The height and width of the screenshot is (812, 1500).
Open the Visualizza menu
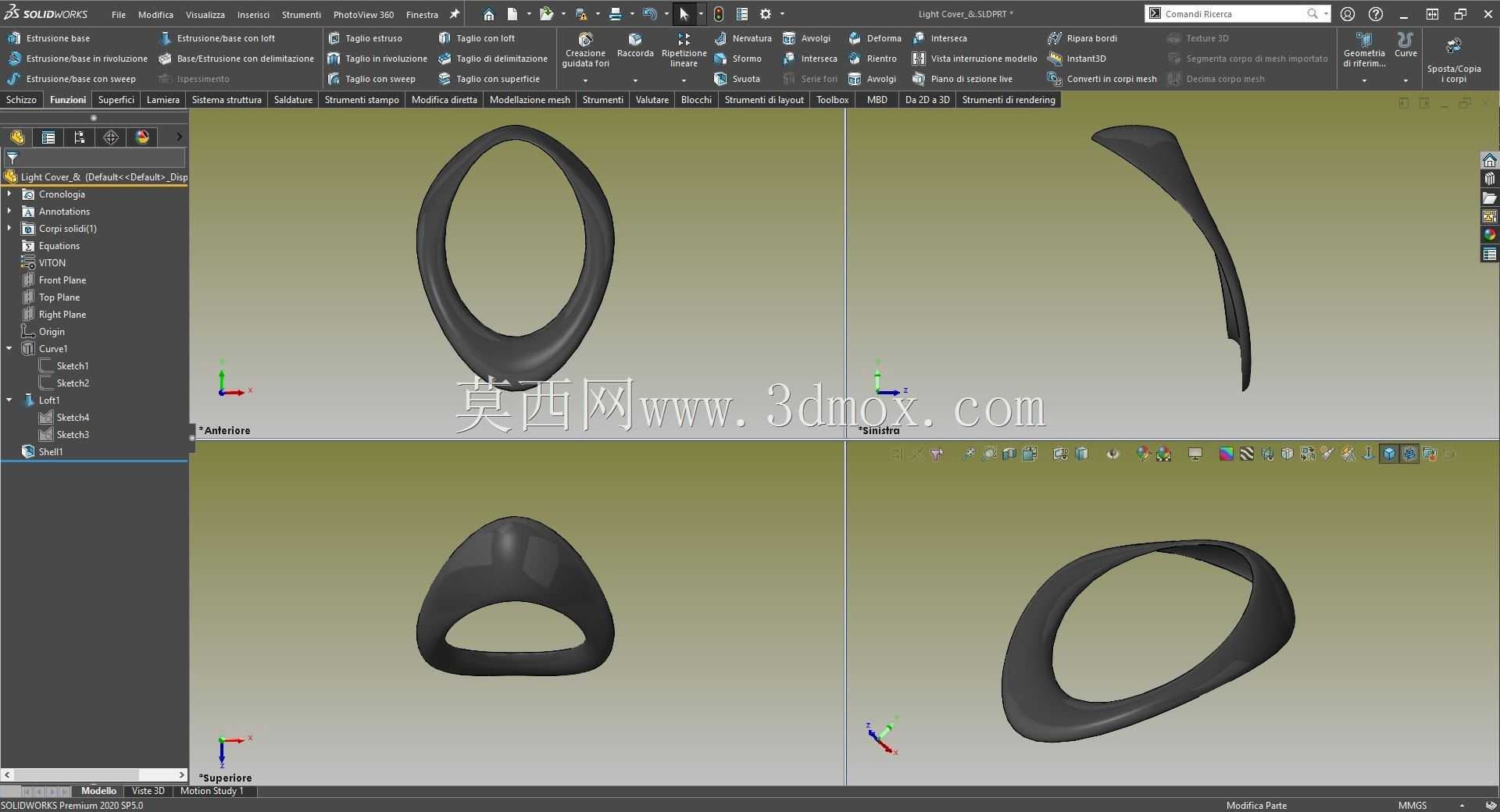pos(205,14)
